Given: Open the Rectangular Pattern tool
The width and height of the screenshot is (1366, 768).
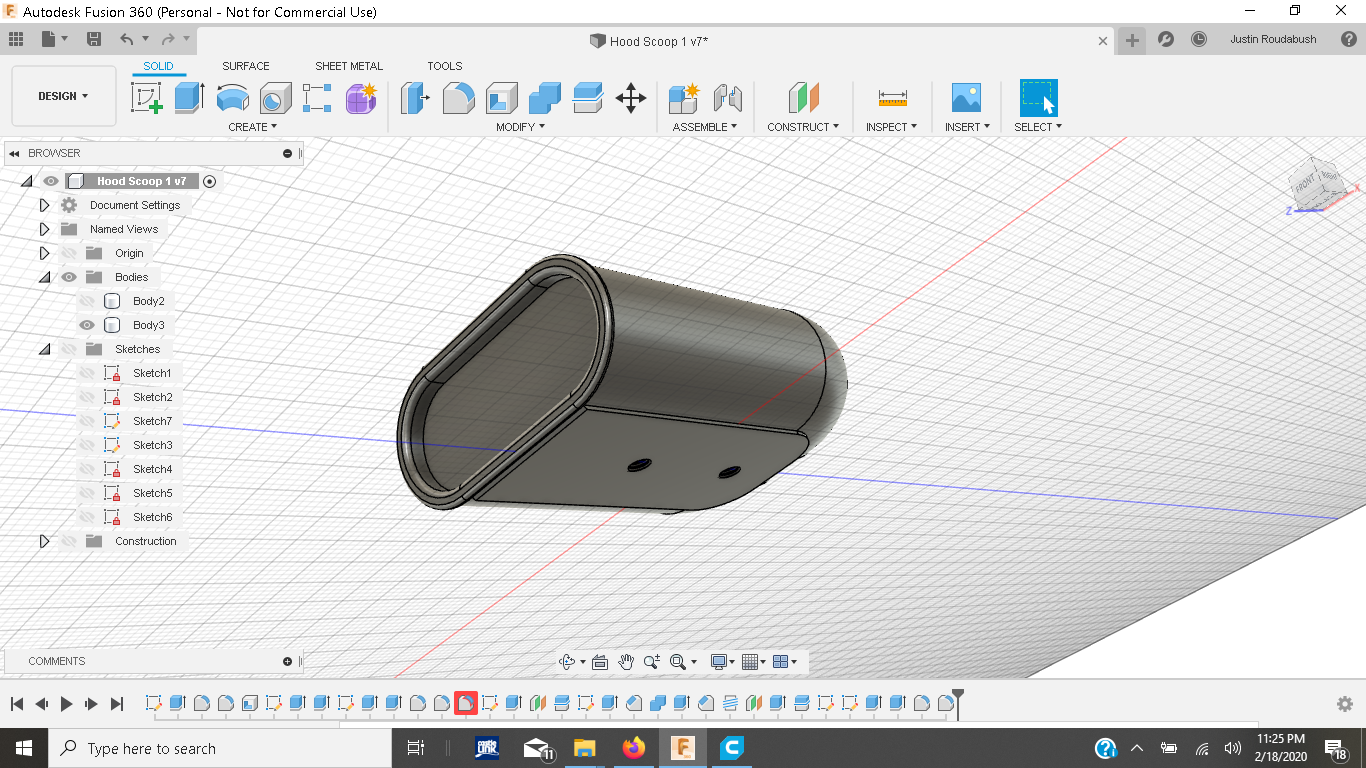Looking at the screenshot, I should pyautogui.click(x=317, y=98).
